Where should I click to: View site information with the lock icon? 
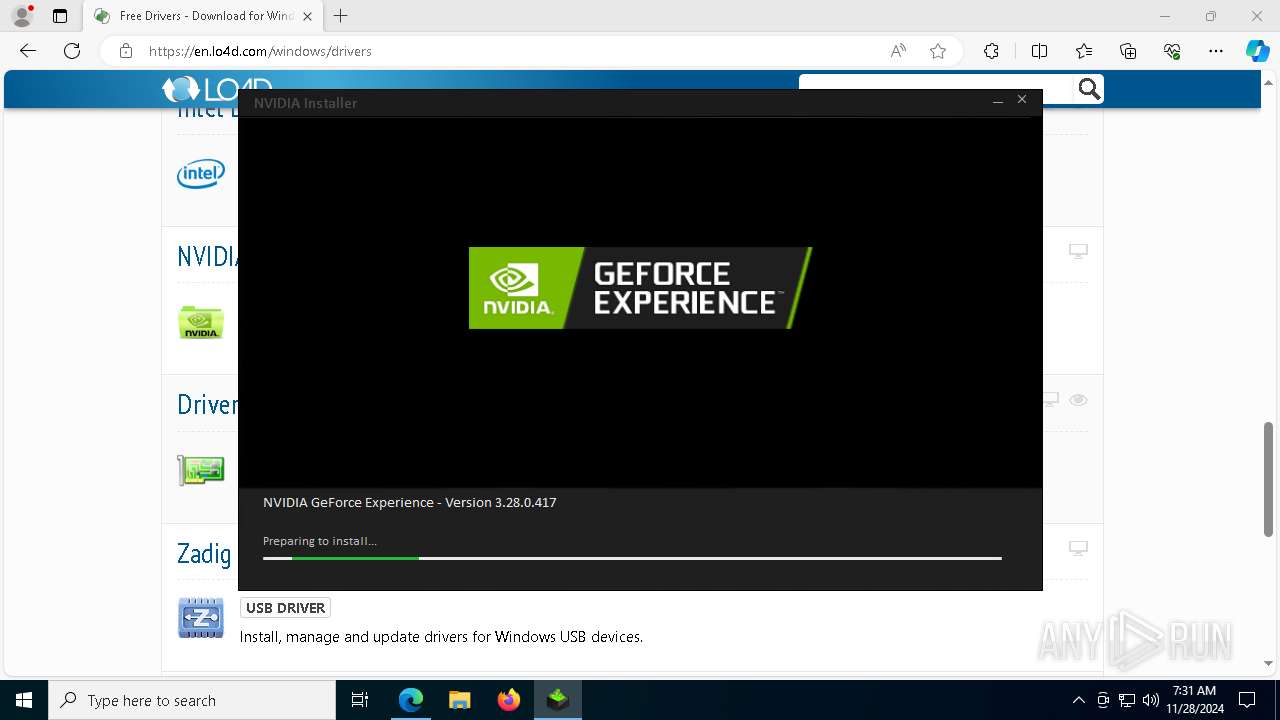pyautogui.click(x=126, y=51)
